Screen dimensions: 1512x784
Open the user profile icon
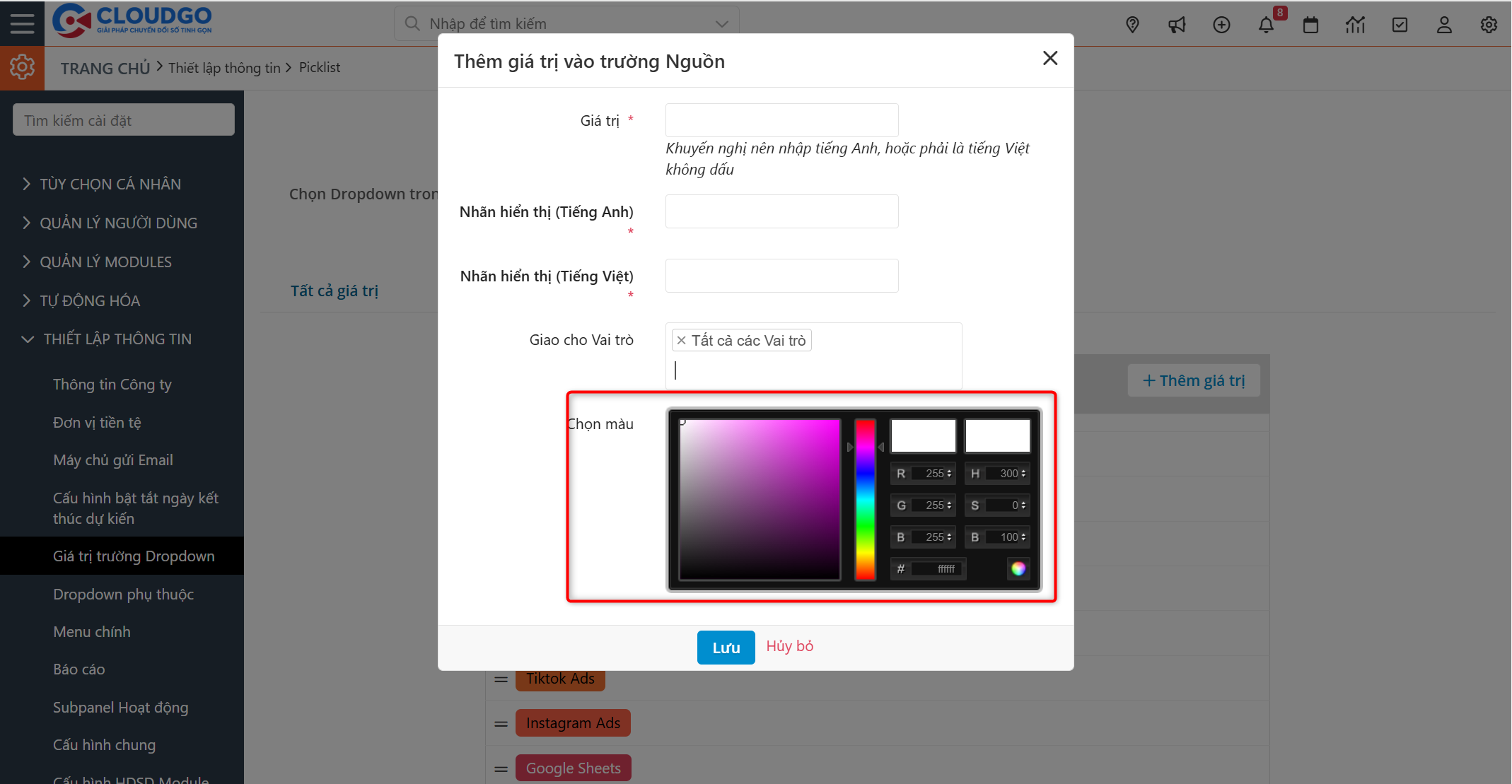[1444, 24]
